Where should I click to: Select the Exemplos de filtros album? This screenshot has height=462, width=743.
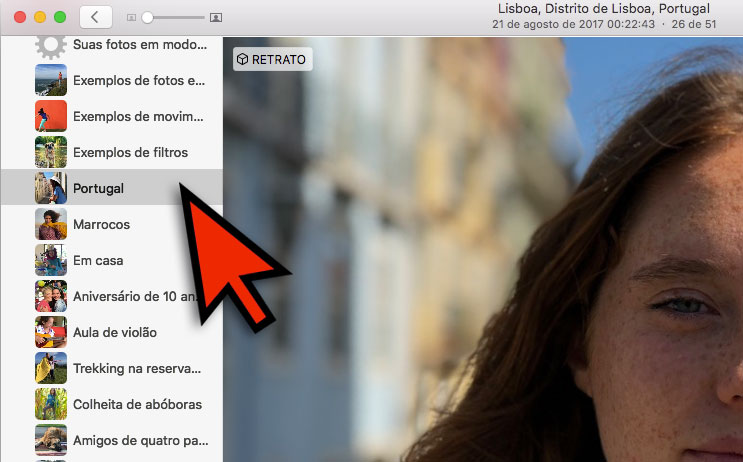click(130, 152)
